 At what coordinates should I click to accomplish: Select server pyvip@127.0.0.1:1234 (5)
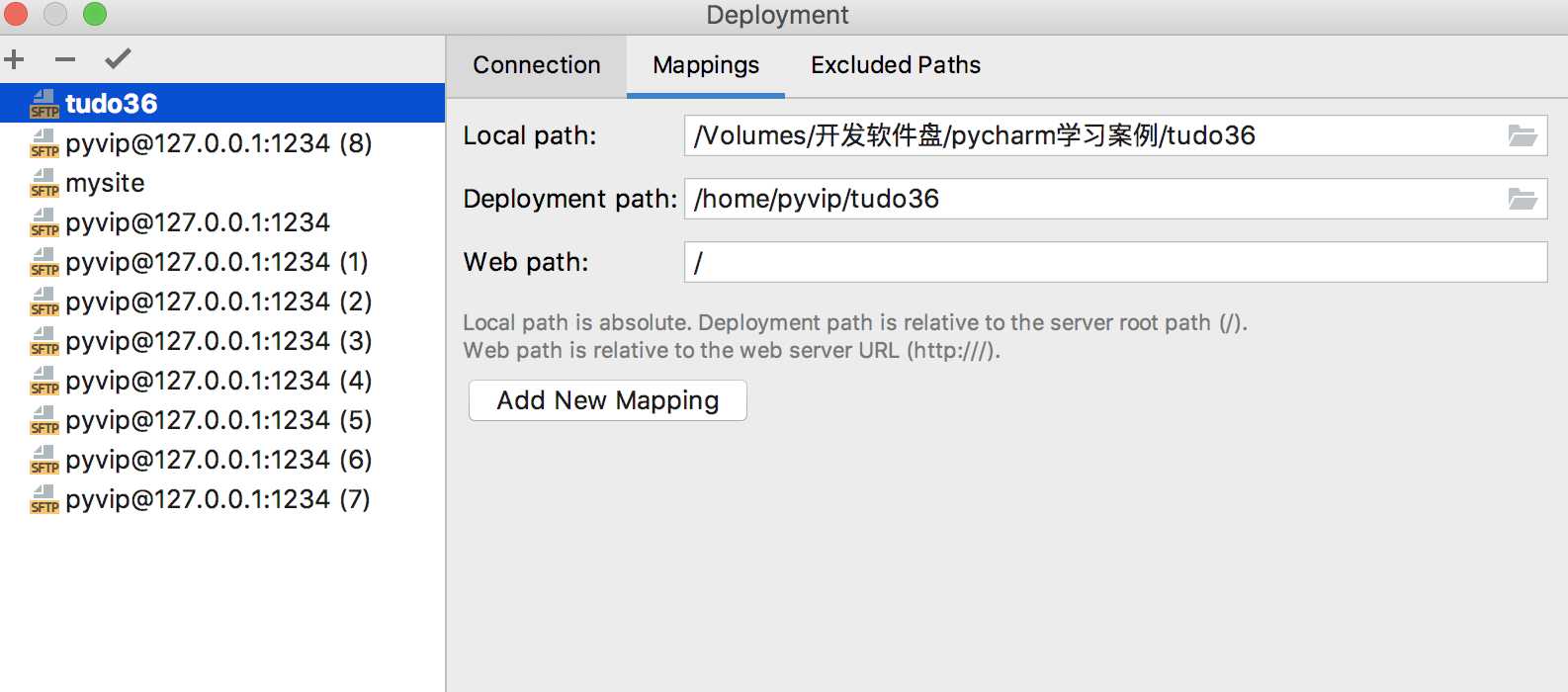tap(222, 420)
